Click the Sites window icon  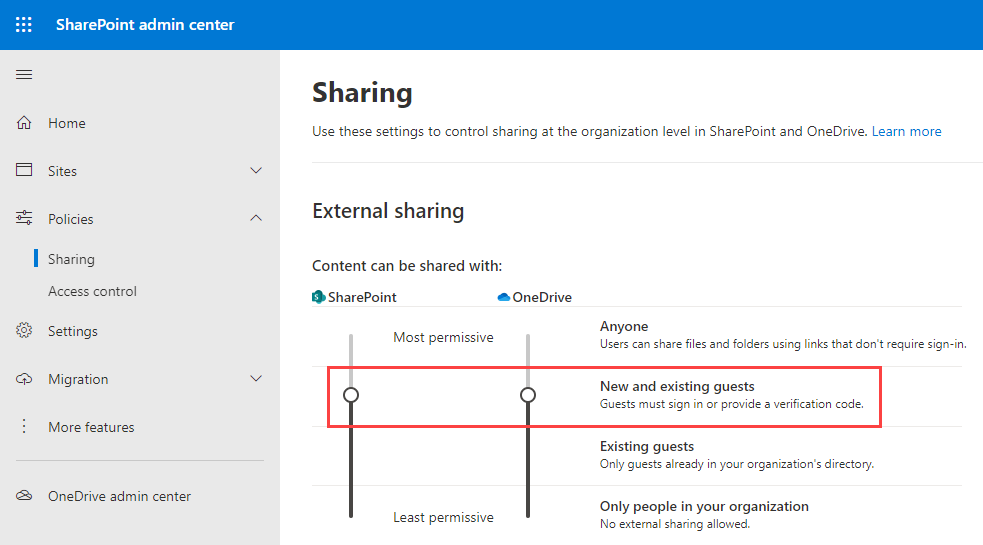(x=24, y=170)
